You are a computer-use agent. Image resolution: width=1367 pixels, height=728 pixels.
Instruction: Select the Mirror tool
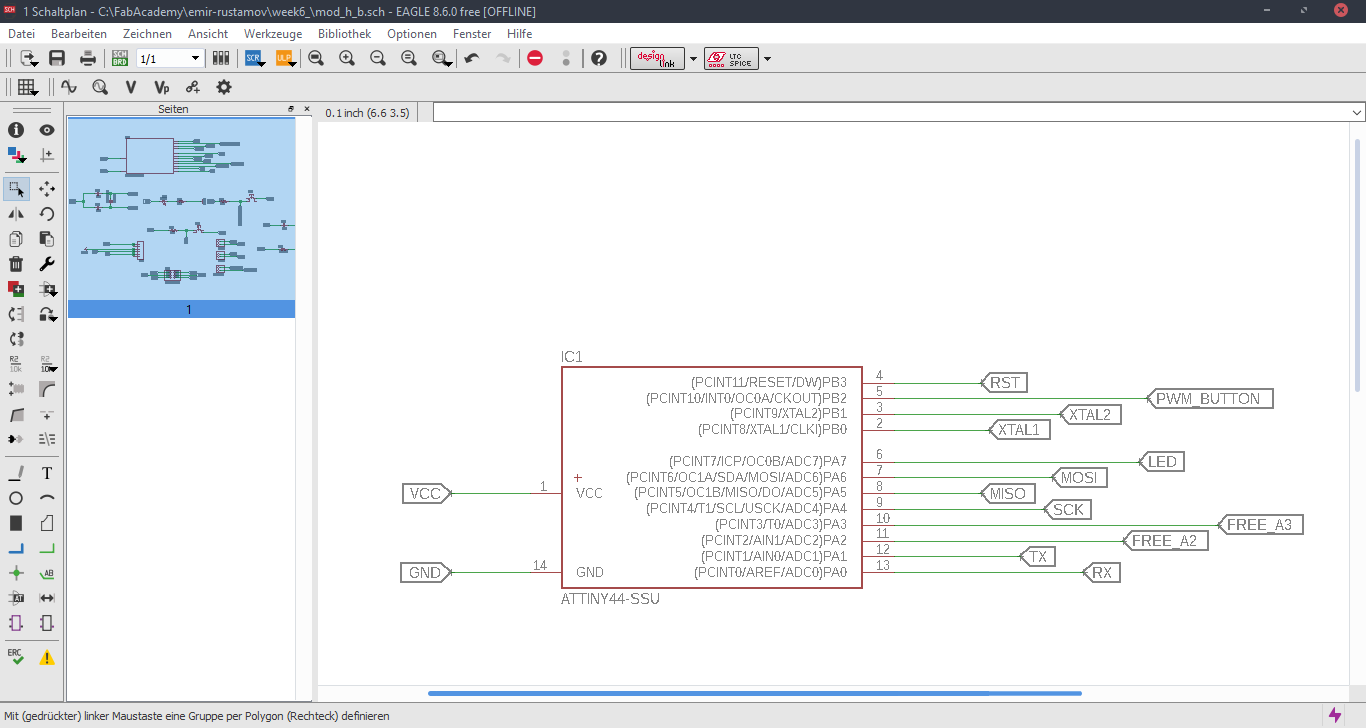click(x=16, y=213)
